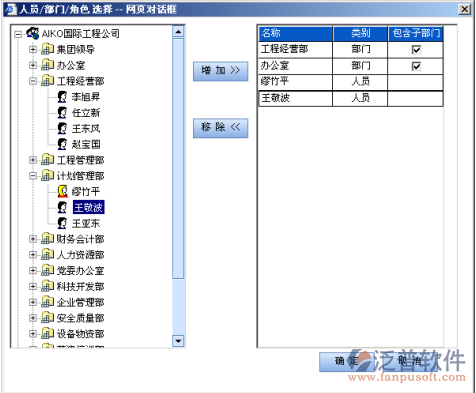Collapse the 工程经营部 tree node
Image resolution: width=476 pixels, height=393 pixels.
point(33,81)
